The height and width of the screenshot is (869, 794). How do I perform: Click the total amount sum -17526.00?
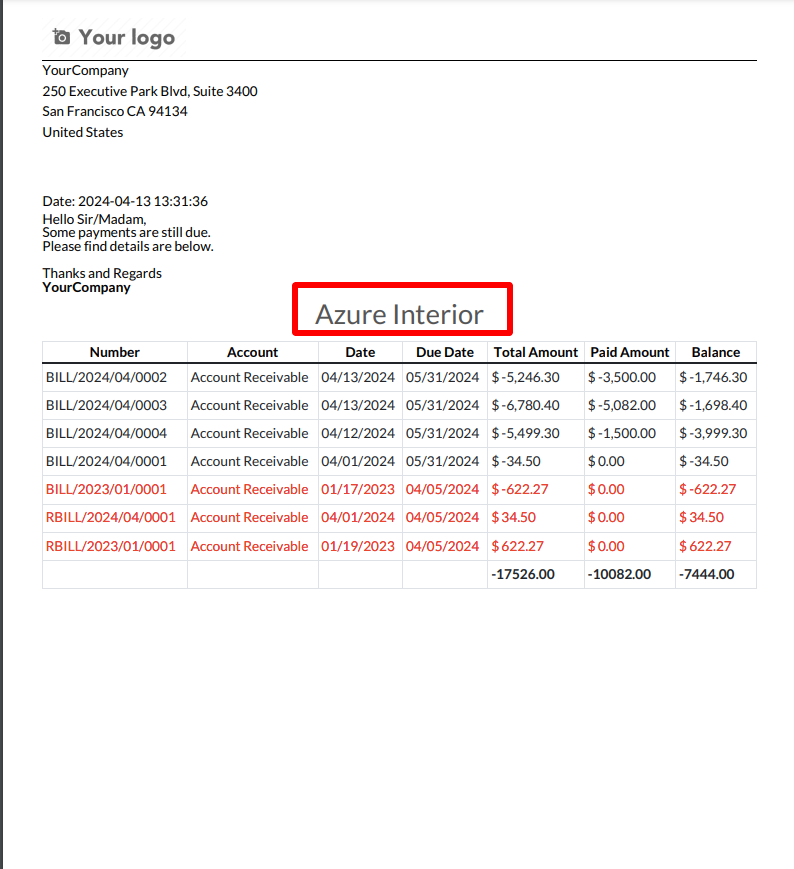tap(522, 574)
